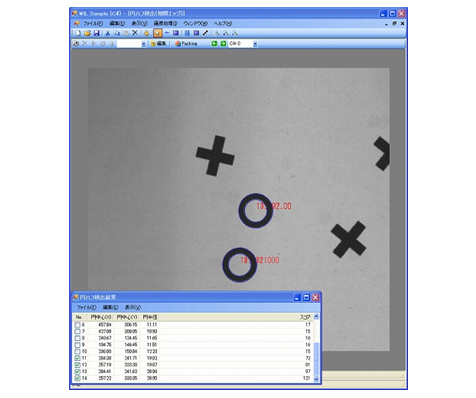Viewport: 476px width, 398px height.
Task: Sort results by the スコア column header
Action: [305, 317]
